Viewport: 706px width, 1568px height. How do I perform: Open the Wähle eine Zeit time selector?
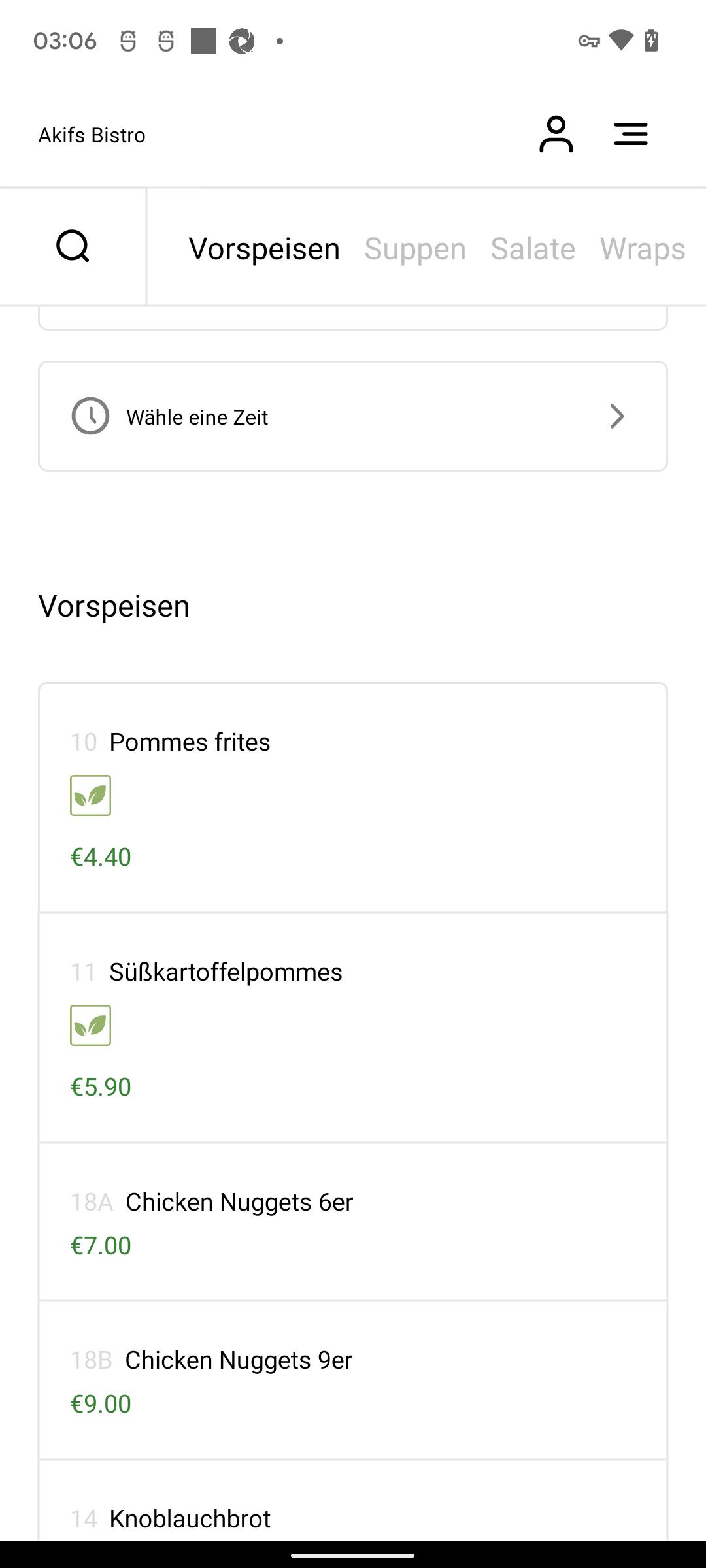point(353,416)
